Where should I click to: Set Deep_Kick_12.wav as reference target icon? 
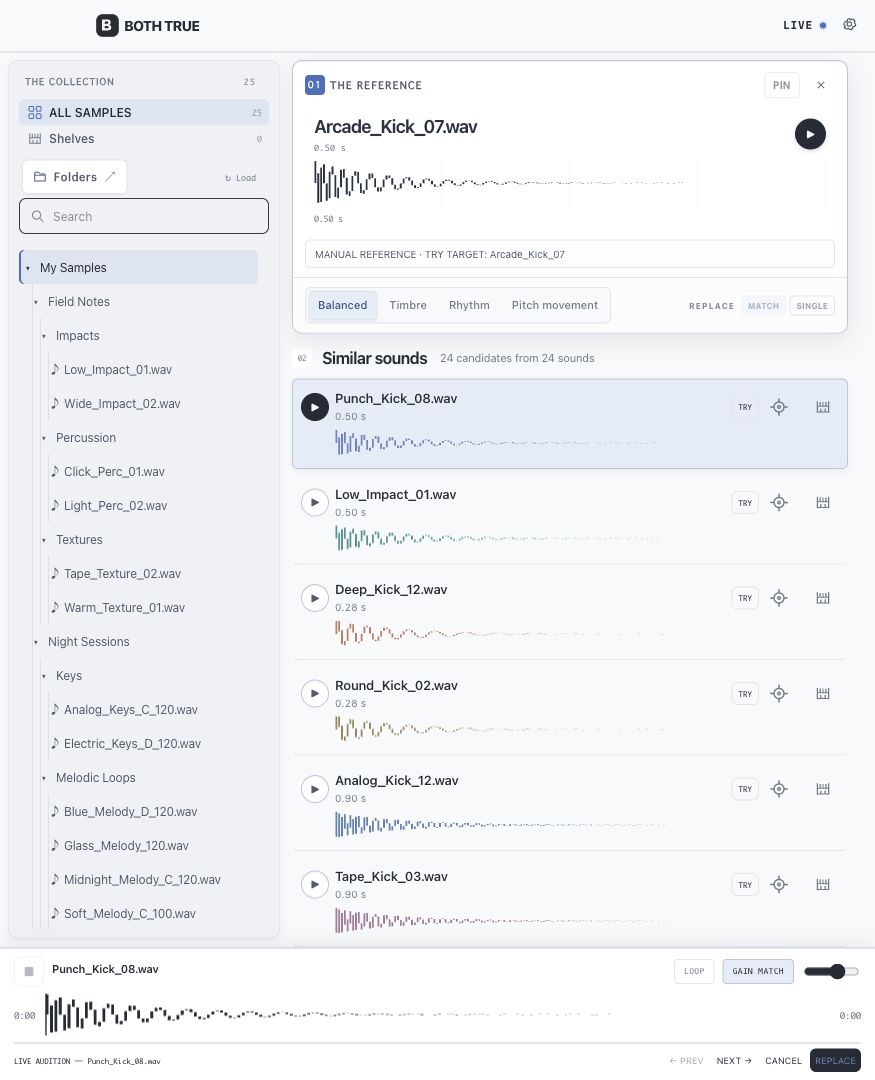pos(779,598)
